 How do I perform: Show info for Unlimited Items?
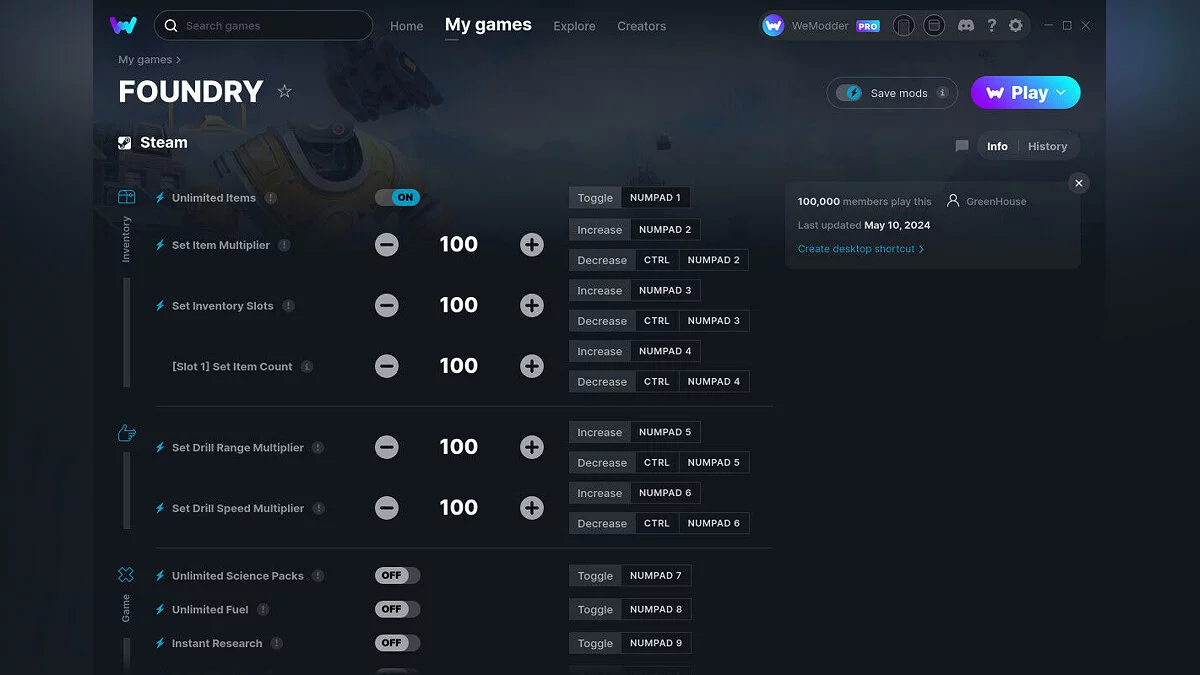(x=270, y=198)
